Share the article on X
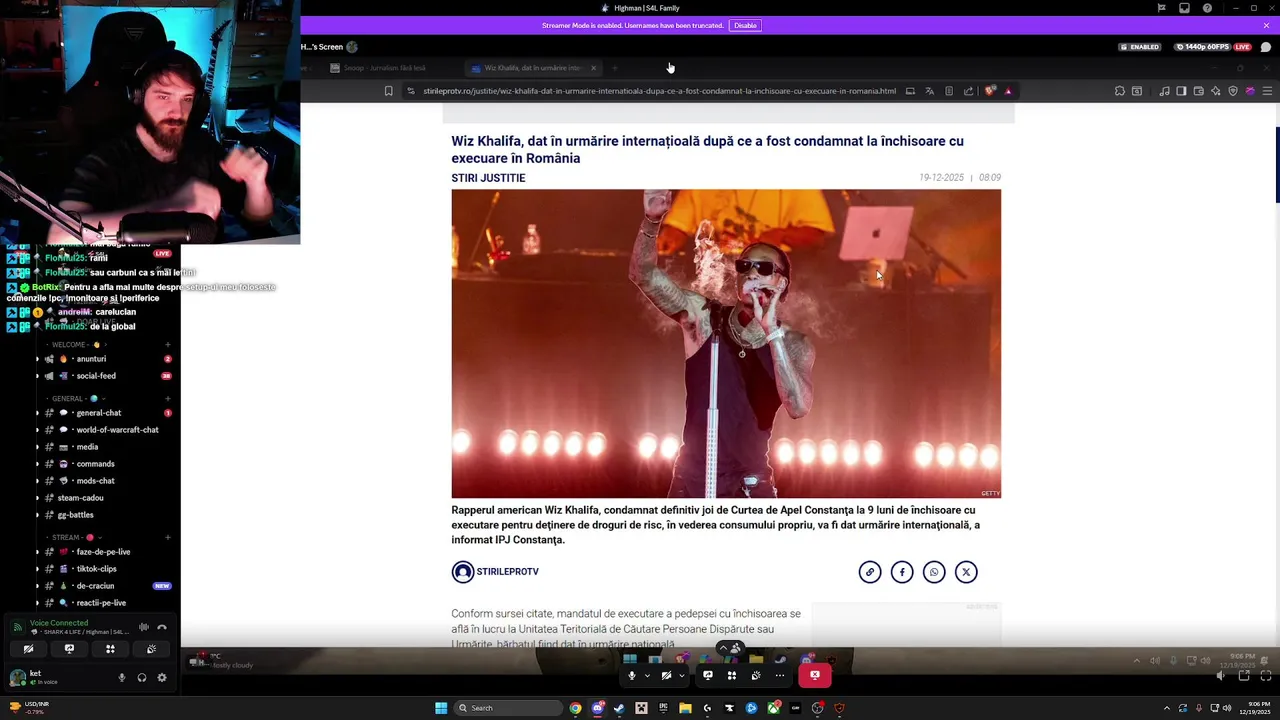Image resolution: width=1280 pixels, height=720 pixels. click(x=966, y=572)
